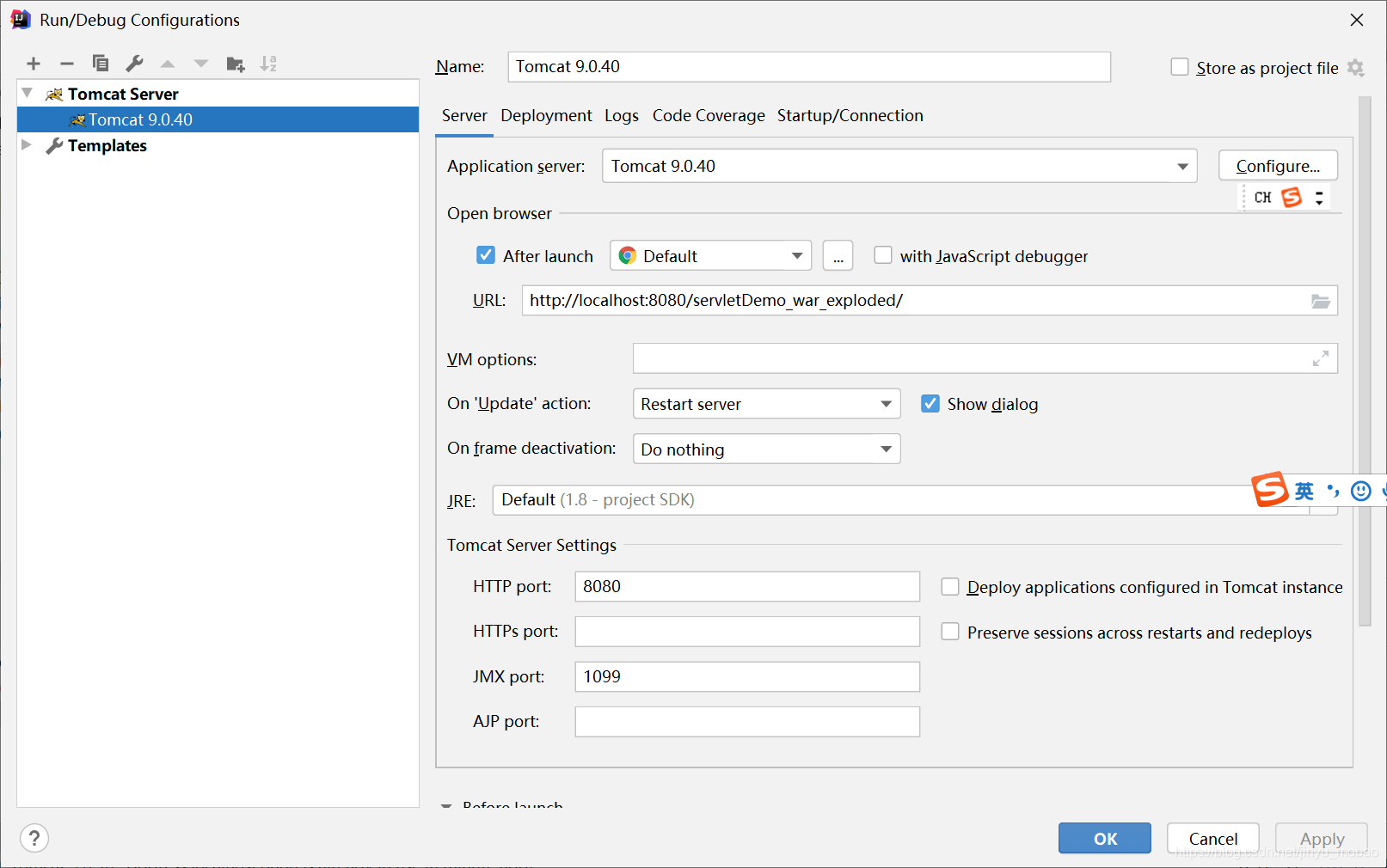This screenshot has width=1387, height=868.
Task: Select Tomcat Server group label
Action: point(123,94)
